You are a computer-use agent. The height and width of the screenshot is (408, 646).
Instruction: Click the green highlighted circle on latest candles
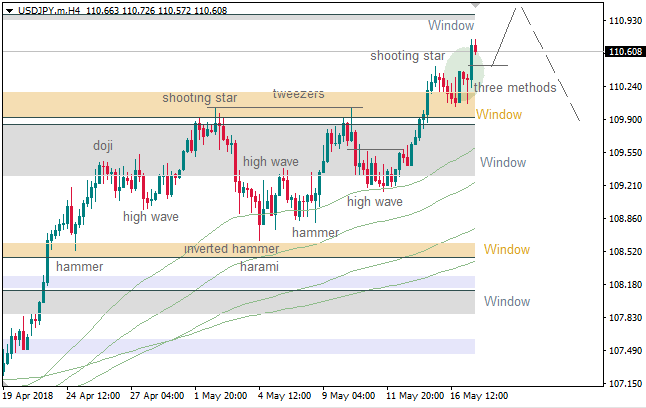[464, 66]
